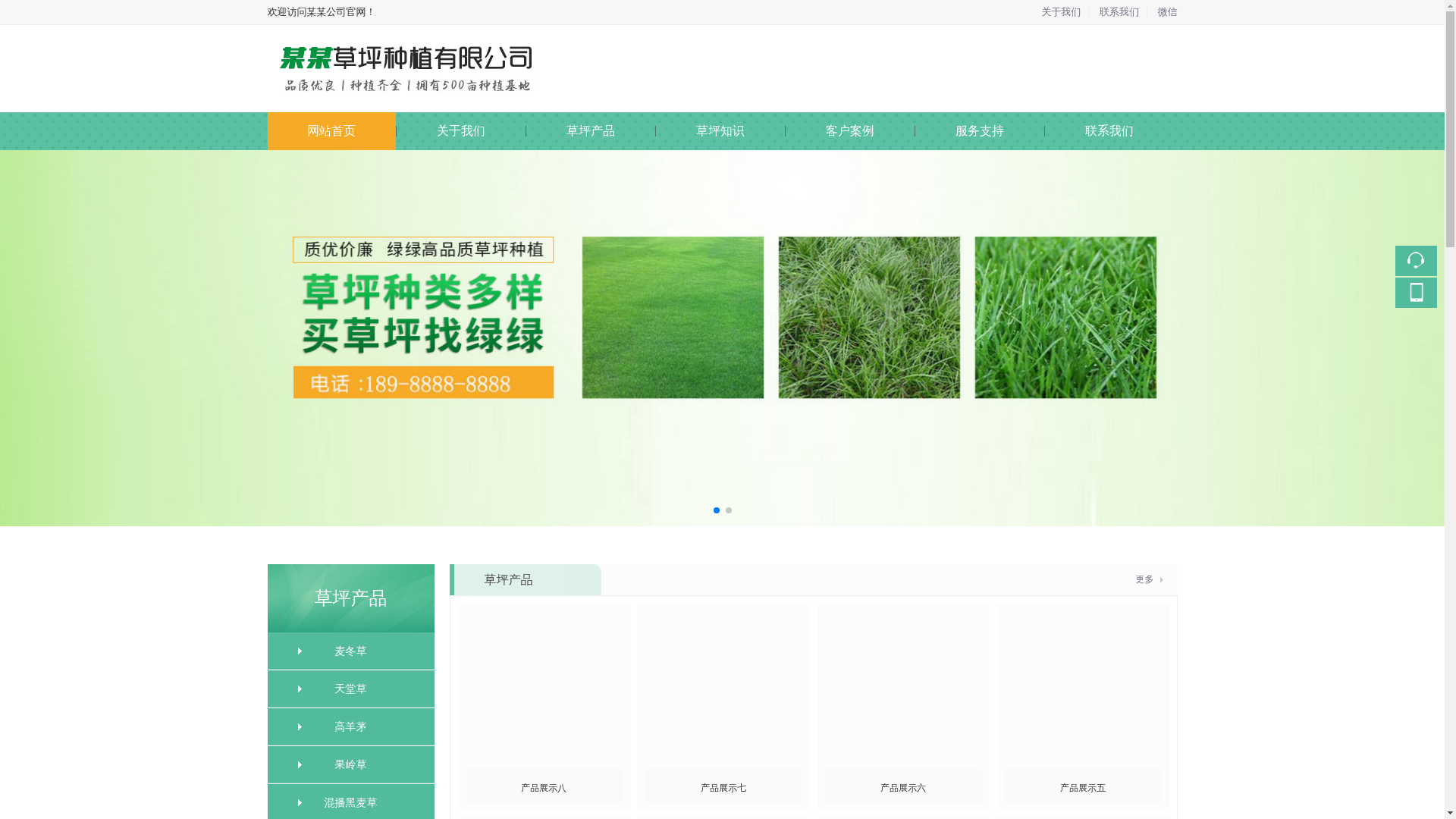The image size is (1456, 819).
Task: Click the 欢迎访问某某公司官网 welcome text
Action: [x=321, y=12]
